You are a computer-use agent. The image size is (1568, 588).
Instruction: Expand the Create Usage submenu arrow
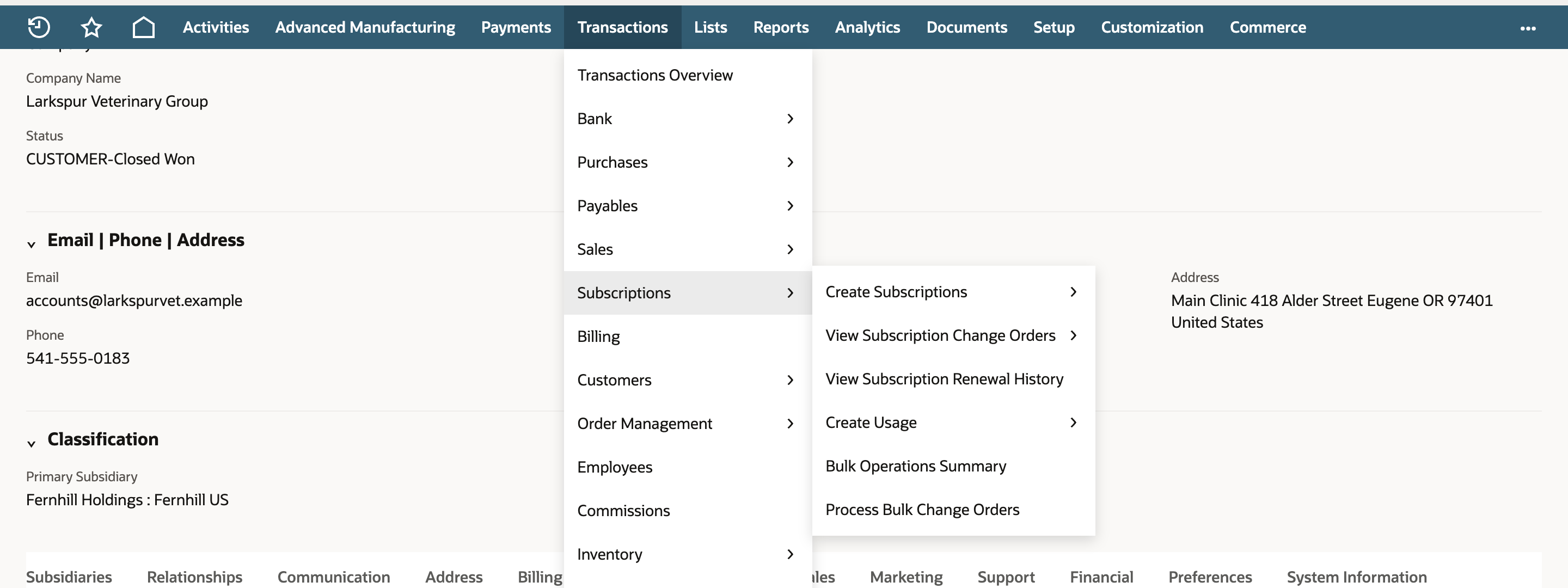(1073, 422)
